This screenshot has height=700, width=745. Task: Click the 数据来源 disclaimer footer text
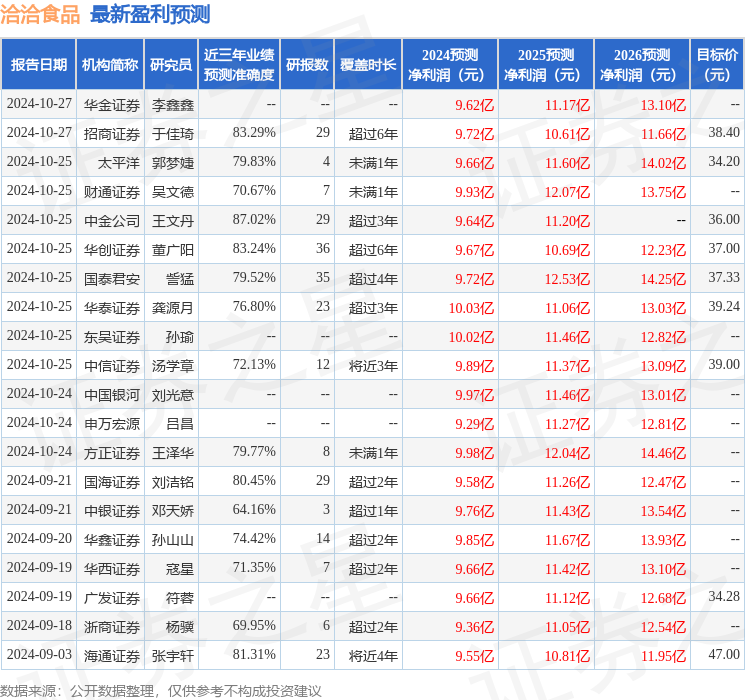tap(161, 691)
